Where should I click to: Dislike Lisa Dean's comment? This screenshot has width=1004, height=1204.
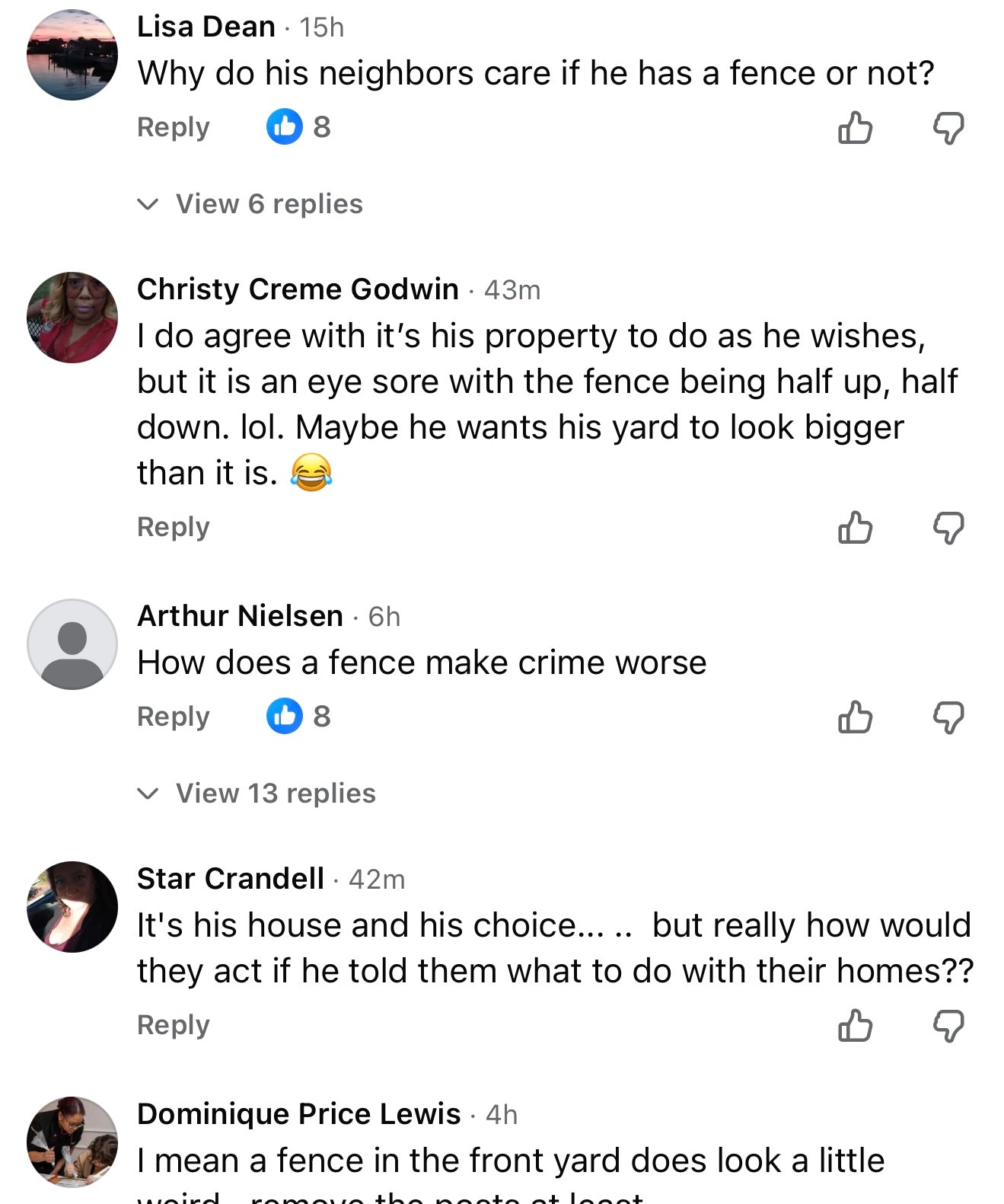948,128
